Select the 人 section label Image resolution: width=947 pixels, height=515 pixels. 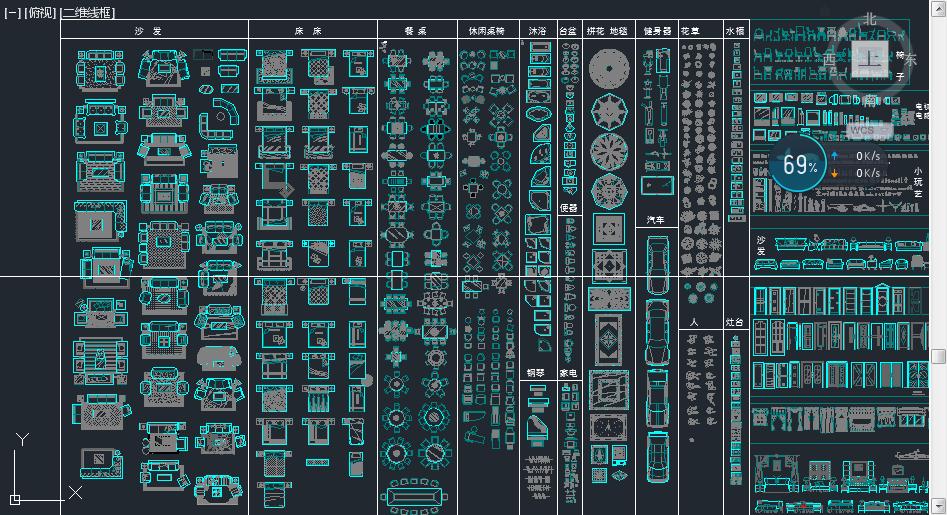694,322
